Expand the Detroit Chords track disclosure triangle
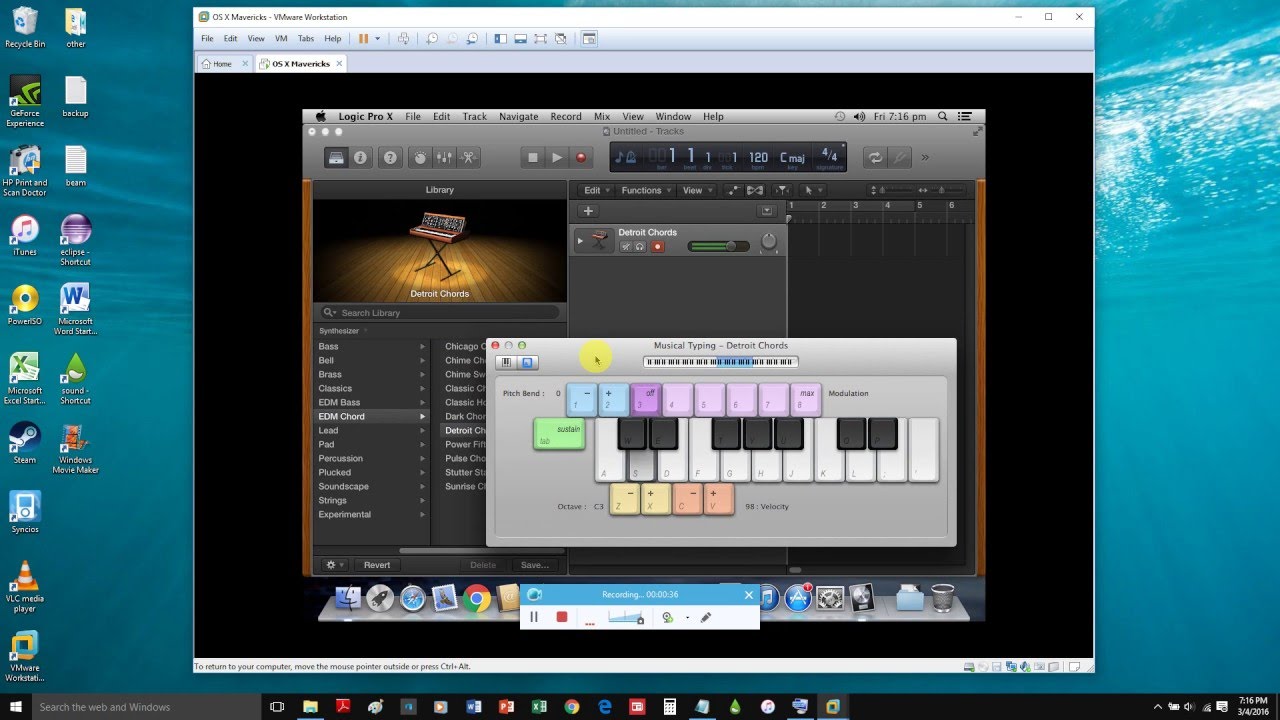The width and height of the screenshot is (1280, 720). coord(579,240)
